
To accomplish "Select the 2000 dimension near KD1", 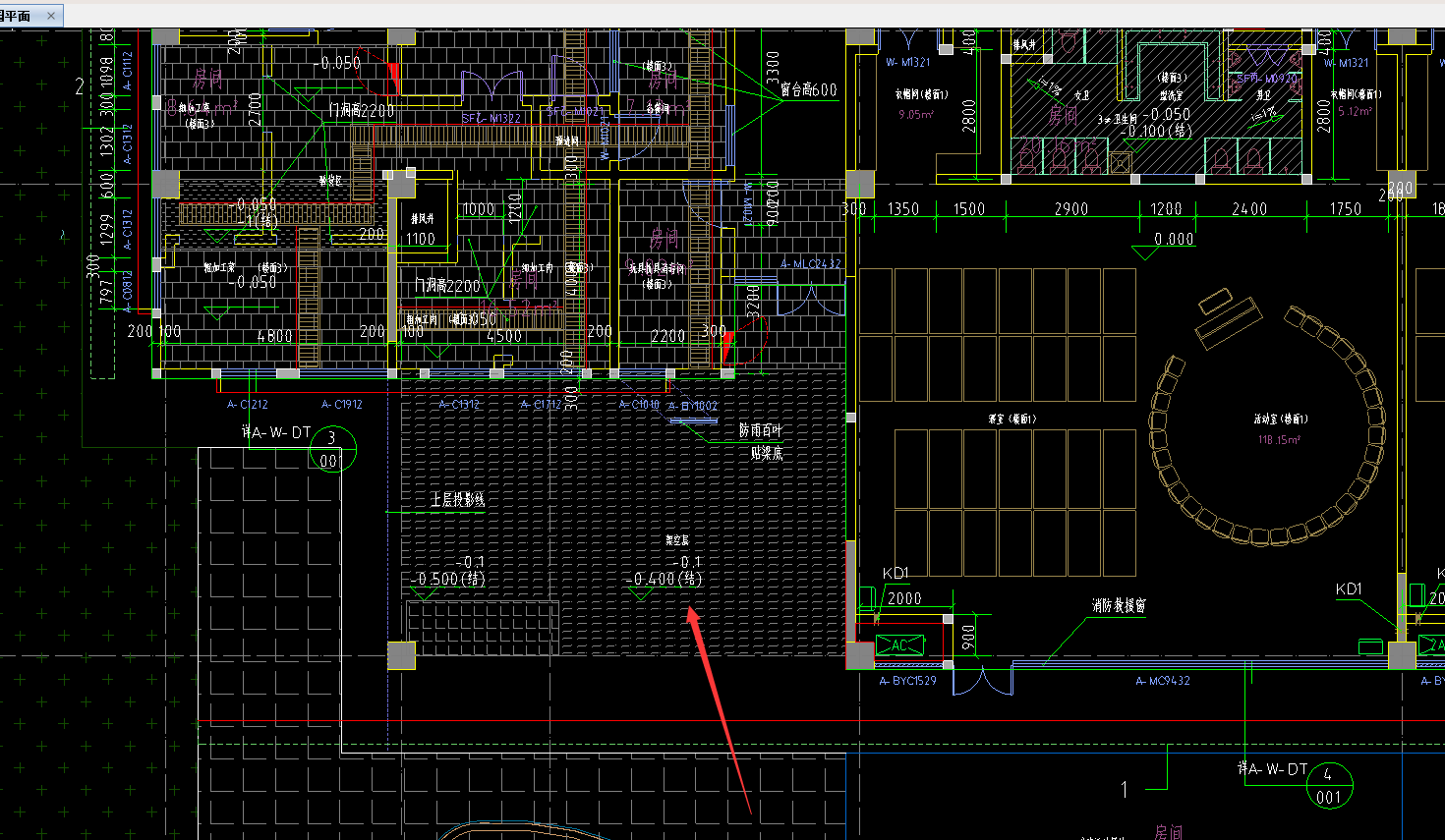I will pyautogui.click(x=904, y=598).
